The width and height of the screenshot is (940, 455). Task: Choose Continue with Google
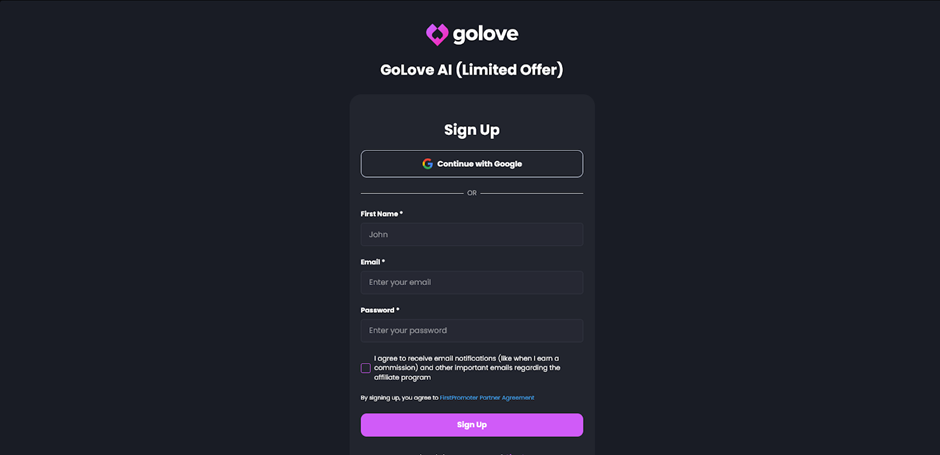point(472,164)
